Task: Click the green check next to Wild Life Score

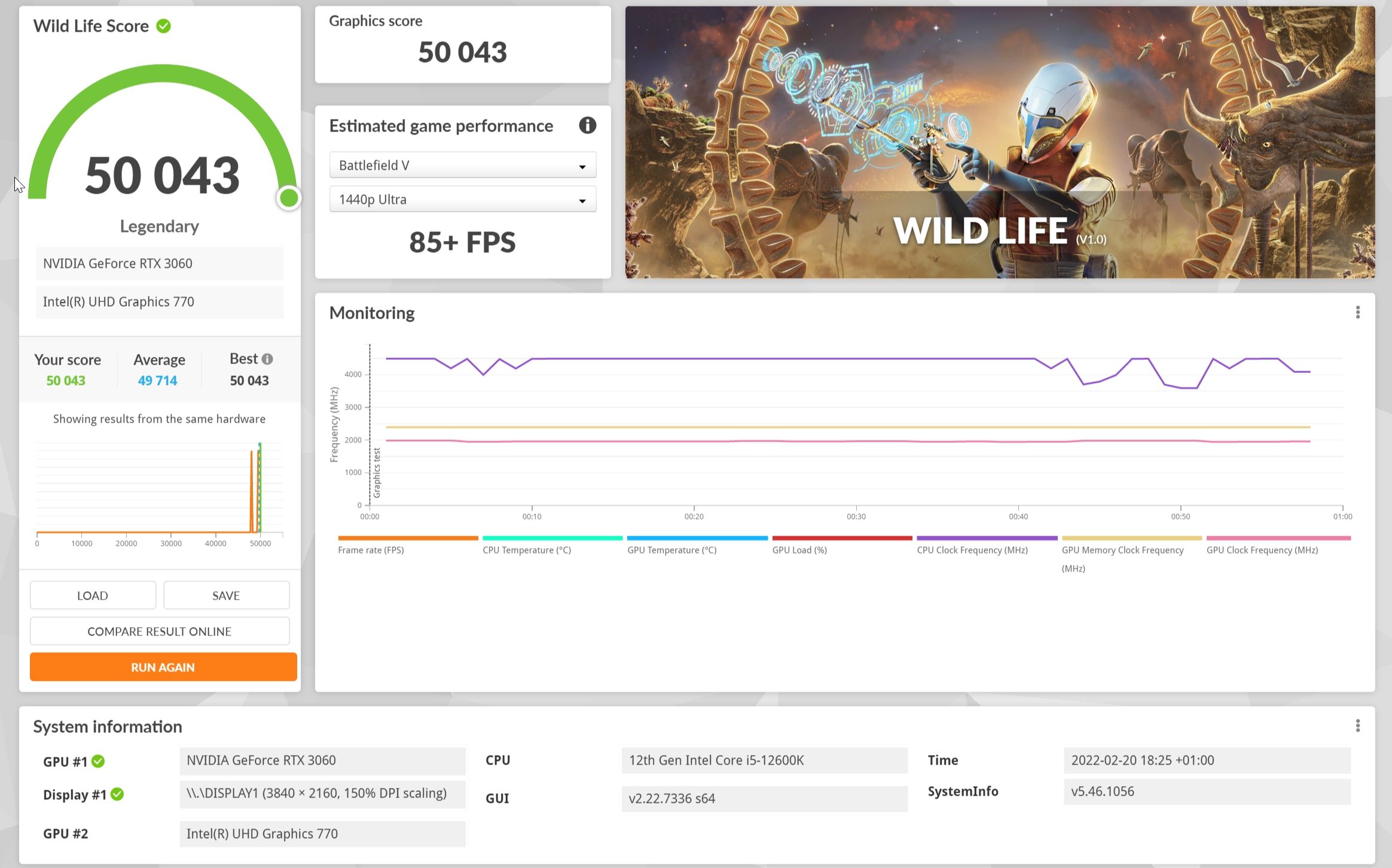Action: click(x=163, y=26)
